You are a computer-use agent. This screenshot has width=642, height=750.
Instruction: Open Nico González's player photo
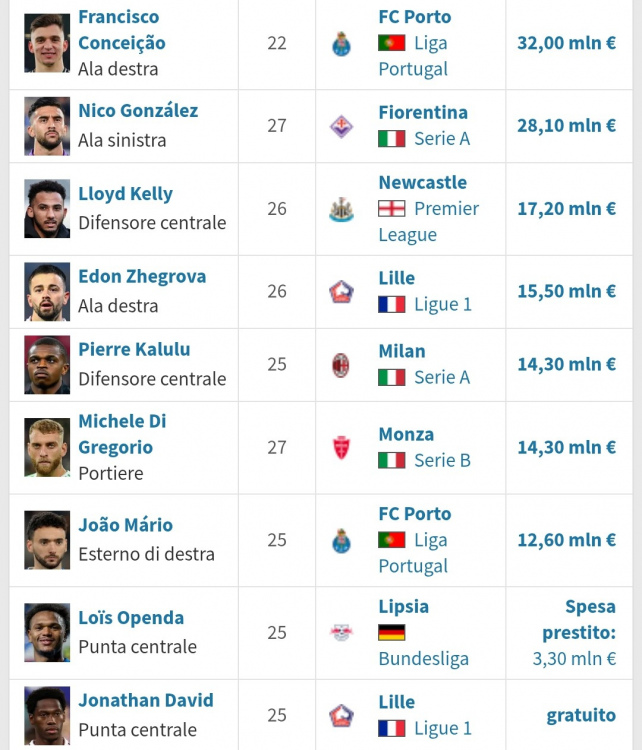click(47, 126)
